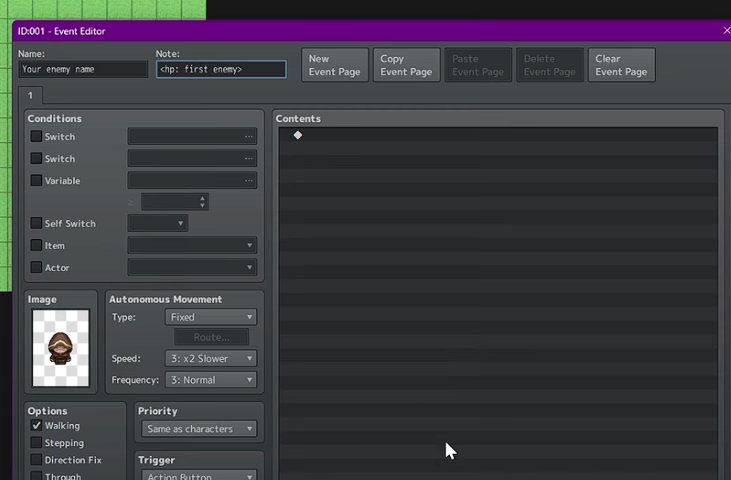Image resolution: width=731 pixels, height=480 pixels.
Task: Click the diamond command marker in Contents
Action: pyautogui.click(x=298, y=135)
